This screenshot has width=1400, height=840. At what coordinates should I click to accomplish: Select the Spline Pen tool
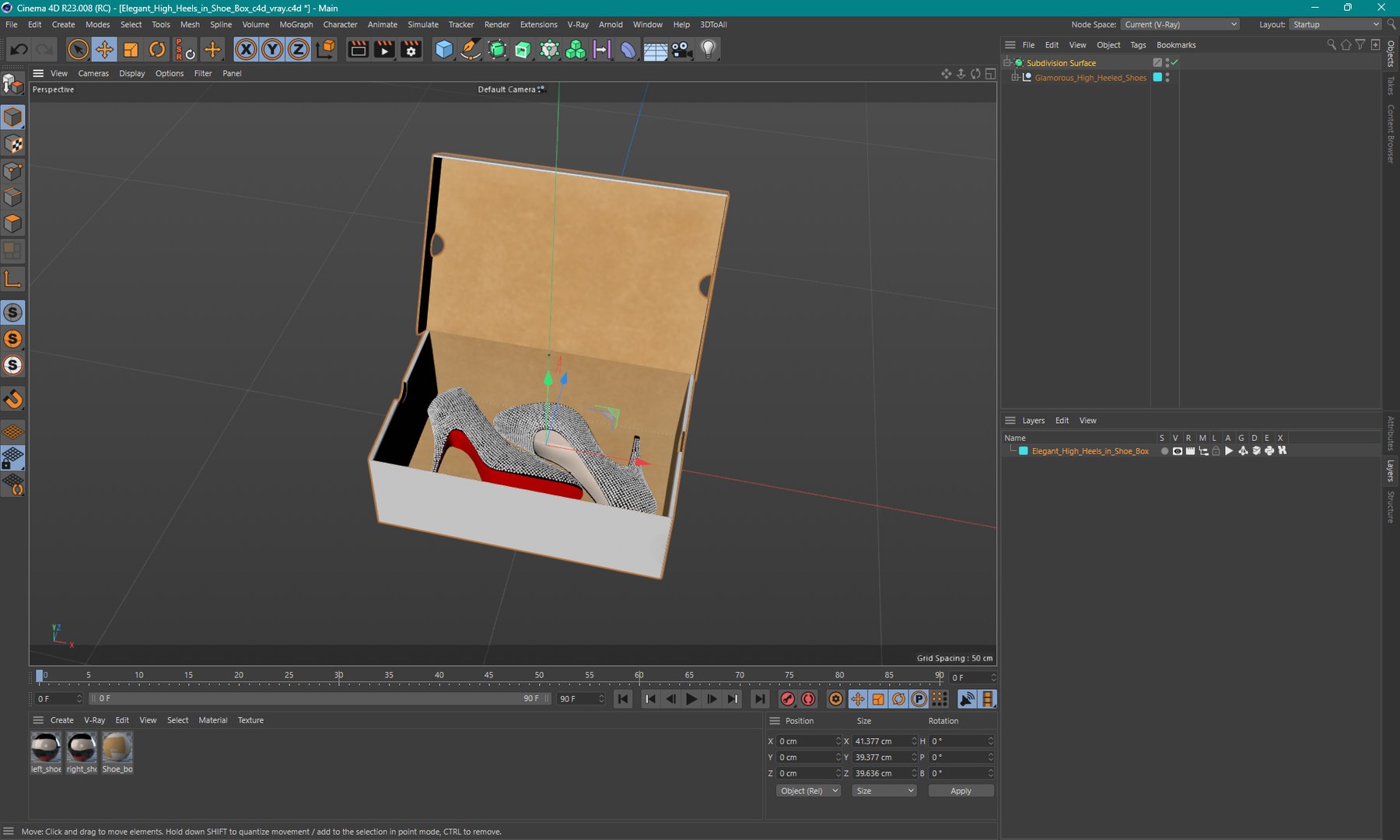click(471, 50)
